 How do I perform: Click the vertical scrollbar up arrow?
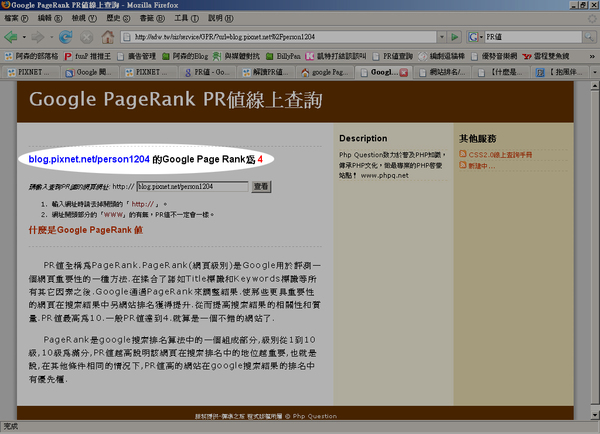point(595,86)
